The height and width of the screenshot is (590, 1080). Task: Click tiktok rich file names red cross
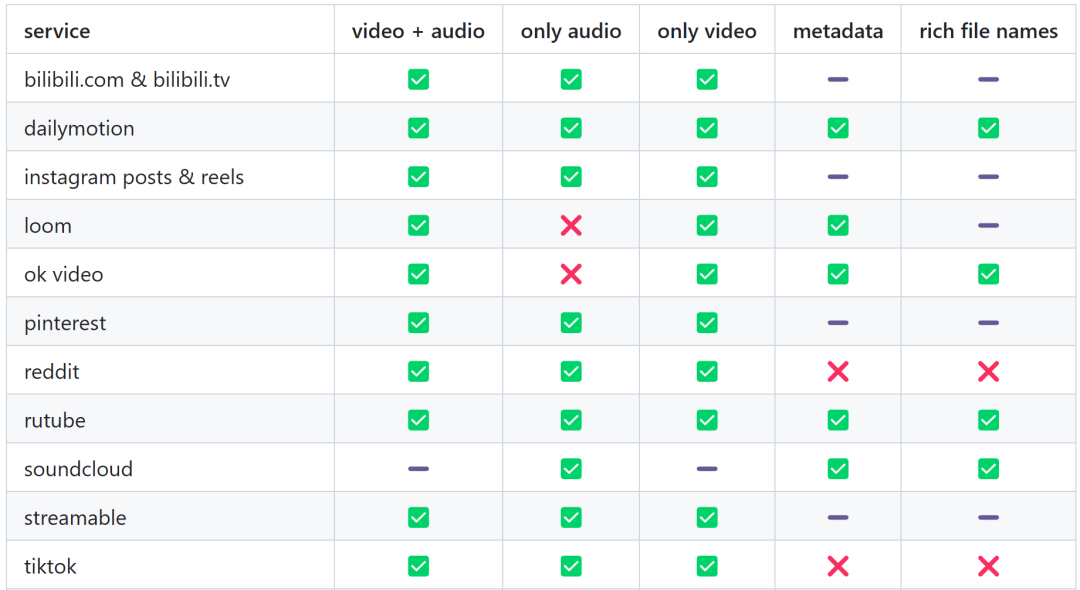(x=988, y=567)
